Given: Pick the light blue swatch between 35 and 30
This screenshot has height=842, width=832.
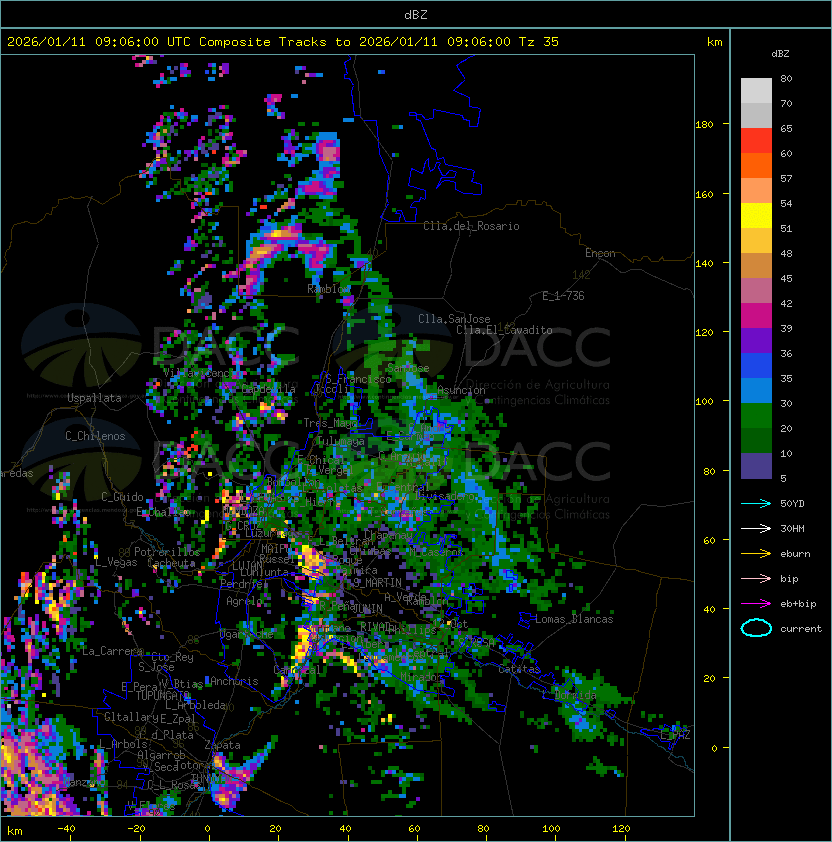Looking at the screenshot, I should coord(756,391).
